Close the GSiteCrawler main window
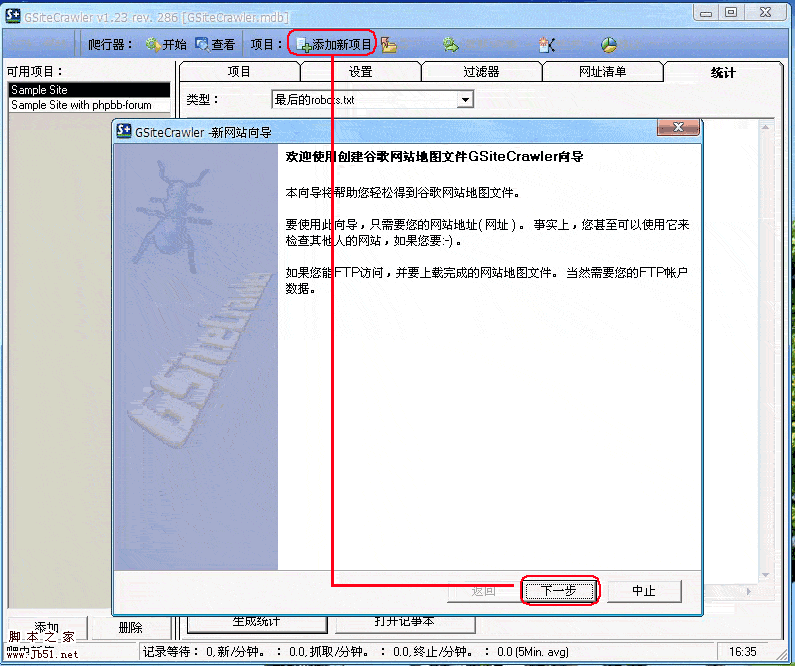This screenshot has height=666, width=795. 766,12
